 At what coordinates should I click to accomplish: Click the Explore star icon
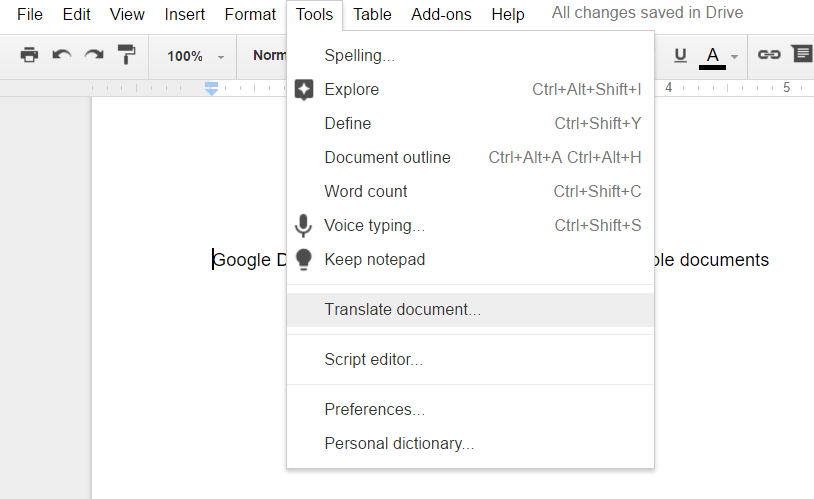[x=304, y=89]
